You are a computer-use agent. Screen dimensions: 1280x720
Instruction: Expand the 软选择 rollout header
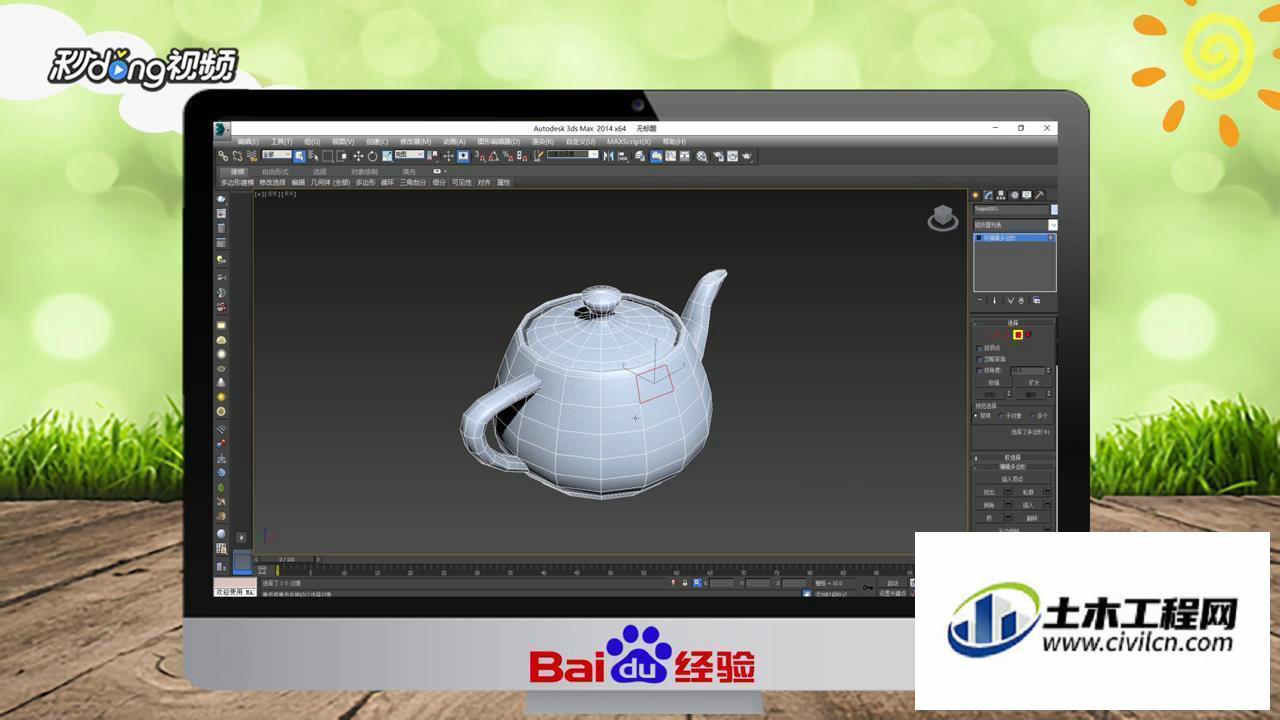point(1013,458)
